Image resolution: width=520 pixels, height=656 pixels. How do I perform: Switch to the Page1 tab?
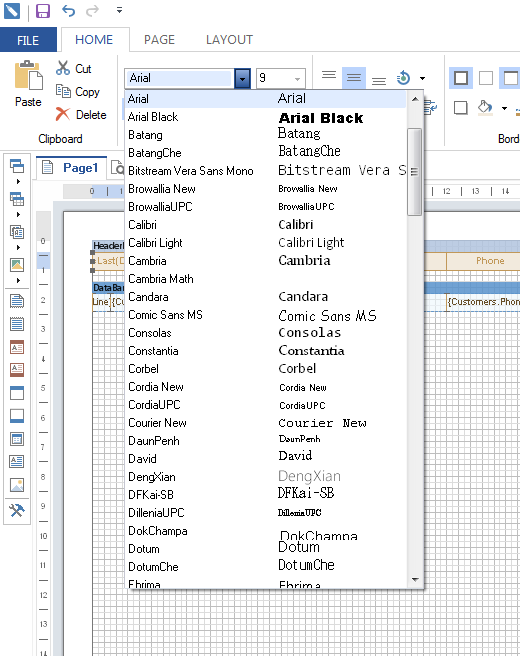pyautogui.click(x=71, y=168)
